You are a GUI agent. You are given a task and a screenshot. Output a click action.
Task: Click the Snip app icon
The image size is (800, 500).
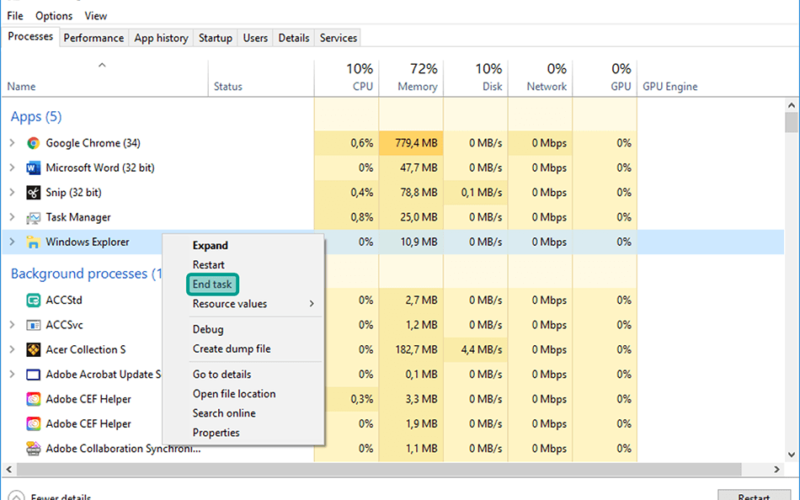coord(33,193)
